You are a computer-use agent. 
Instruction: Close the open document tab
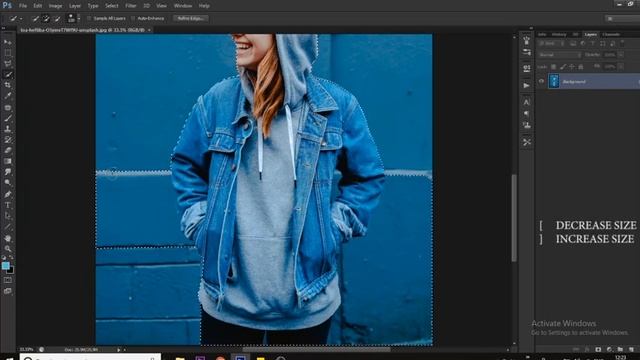click(x=149, y=30)
